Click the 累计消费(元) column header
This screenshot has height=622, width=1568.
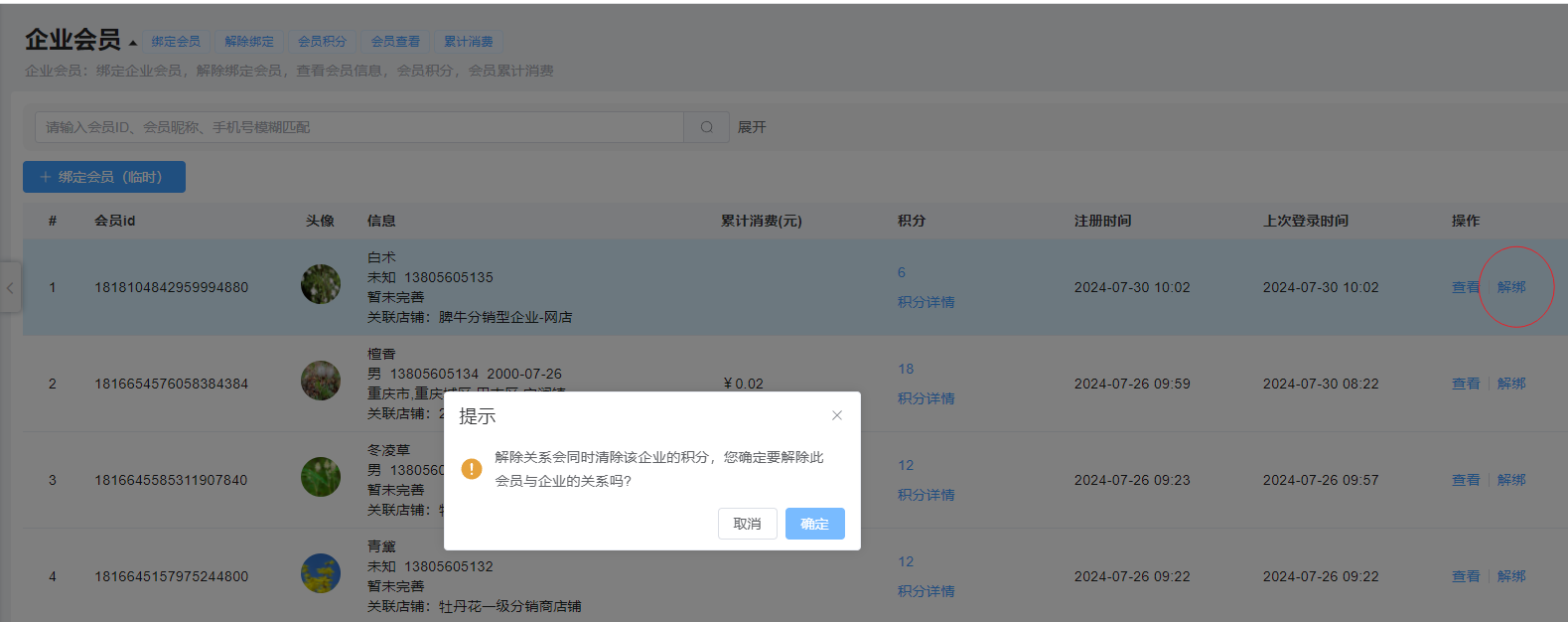coord(762,221)
